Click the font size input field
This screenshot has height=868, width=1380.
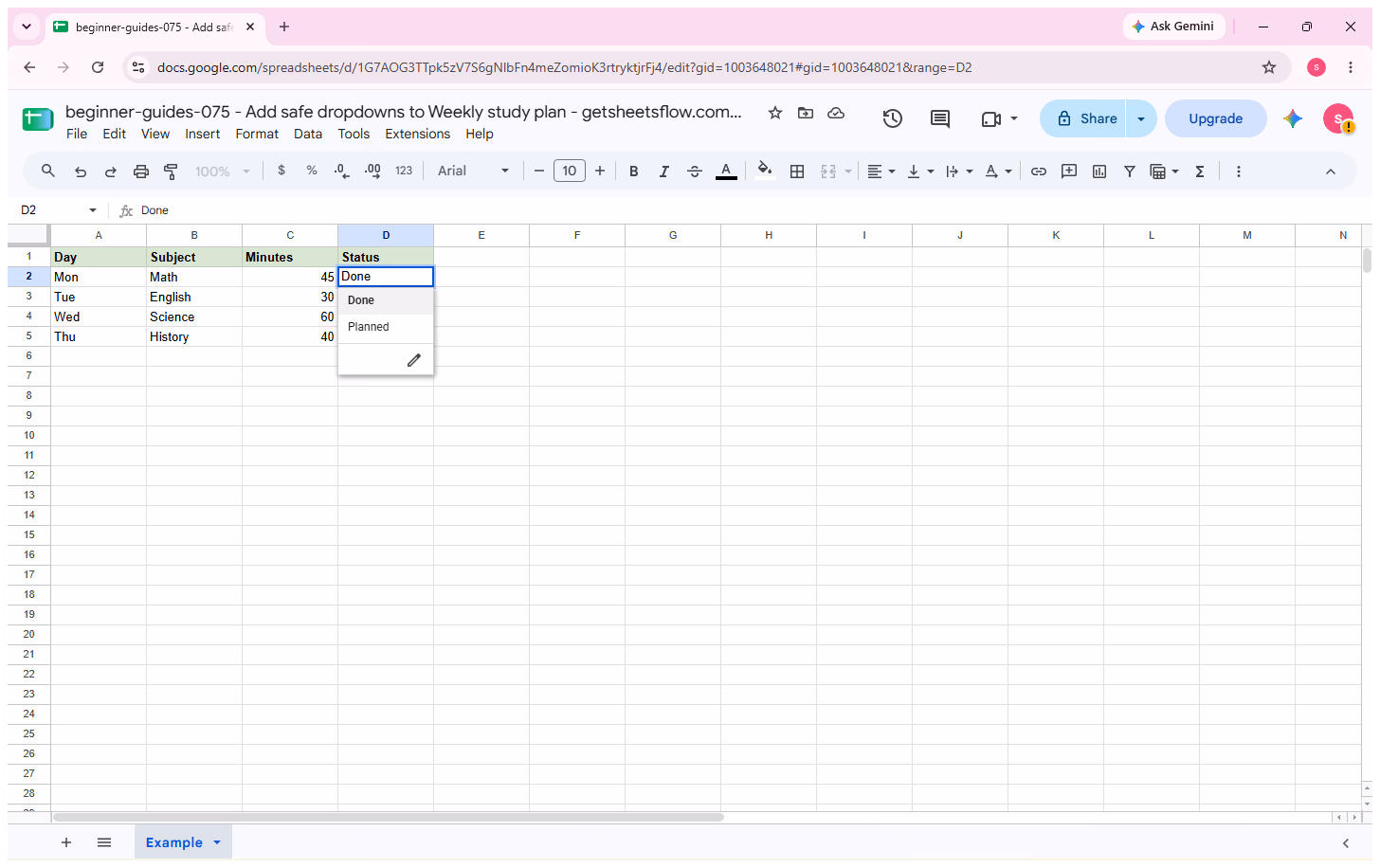pos(570,171)
